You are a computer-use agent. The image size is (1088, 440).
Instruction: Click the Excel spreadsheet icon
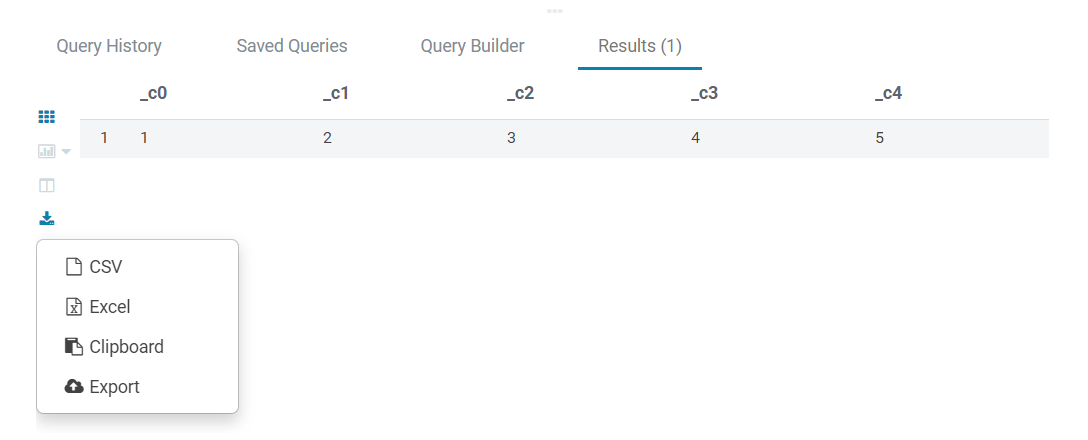[74, 307]
